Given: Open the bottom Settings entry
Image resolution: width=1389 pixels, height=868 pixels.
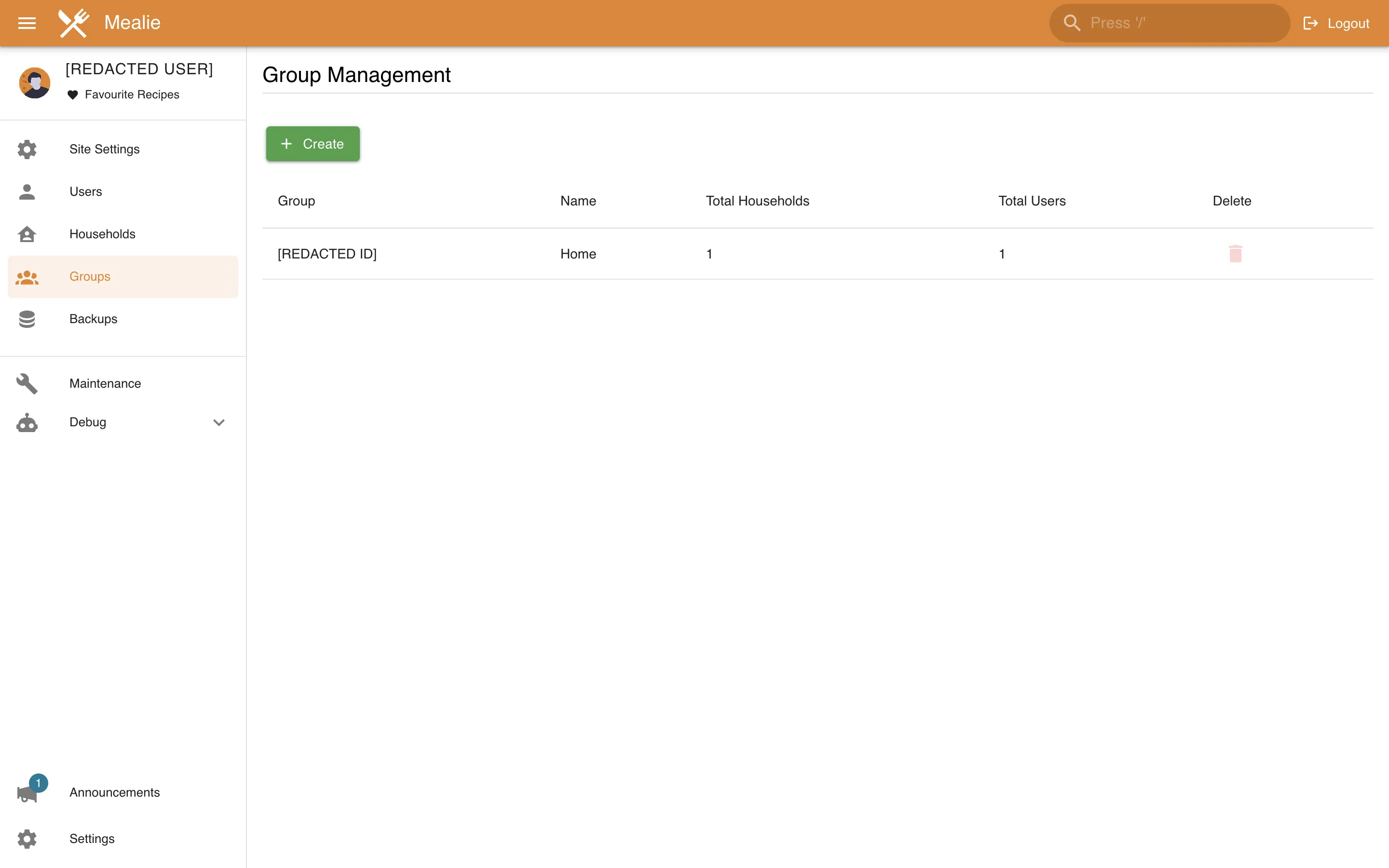Looking at the screenshot, I should pyautogui.click(x=123, y=839).
